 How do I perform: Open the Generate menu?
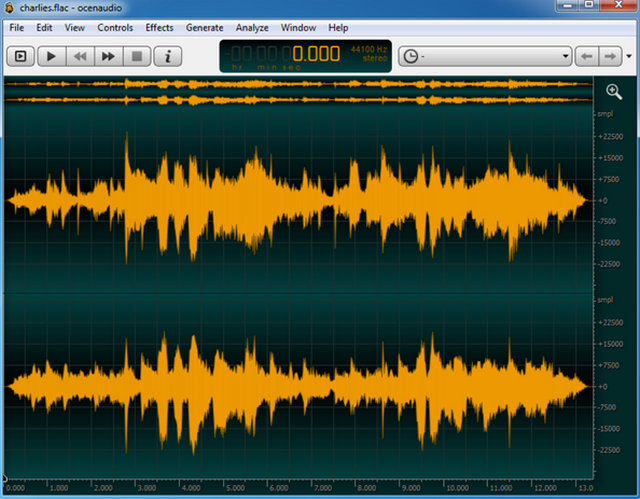coord(204,28)
